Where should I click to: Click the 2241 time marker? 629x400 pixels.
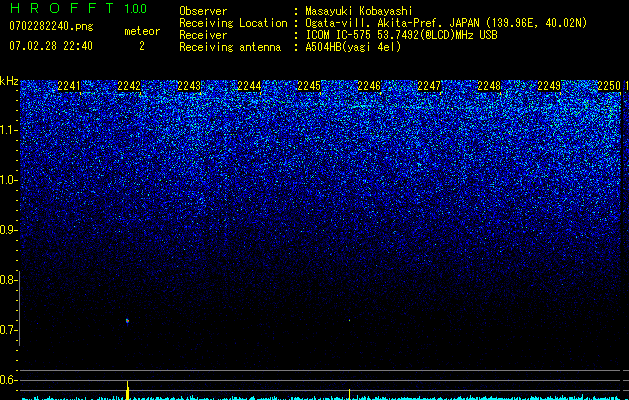69,86
